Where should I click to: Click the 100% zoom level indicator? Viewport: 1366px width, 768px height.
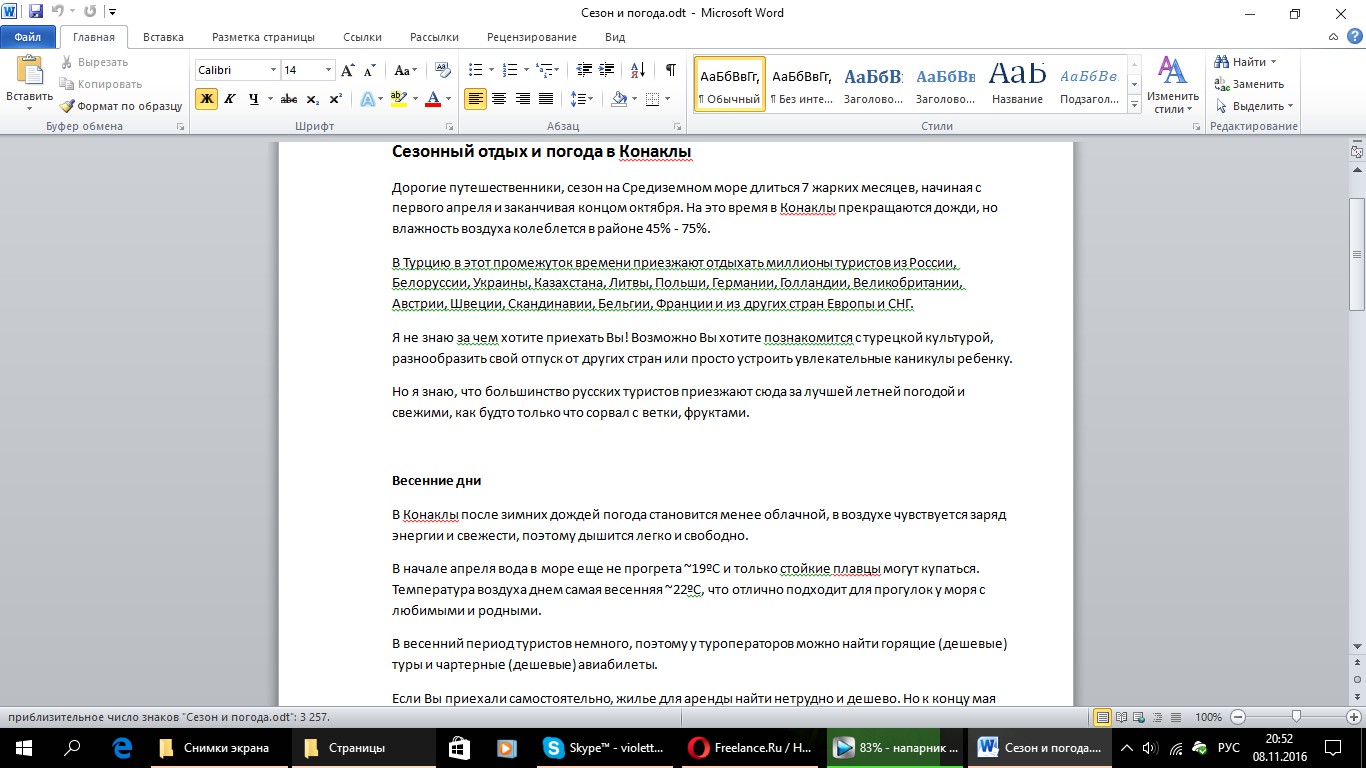[1208, 717]
